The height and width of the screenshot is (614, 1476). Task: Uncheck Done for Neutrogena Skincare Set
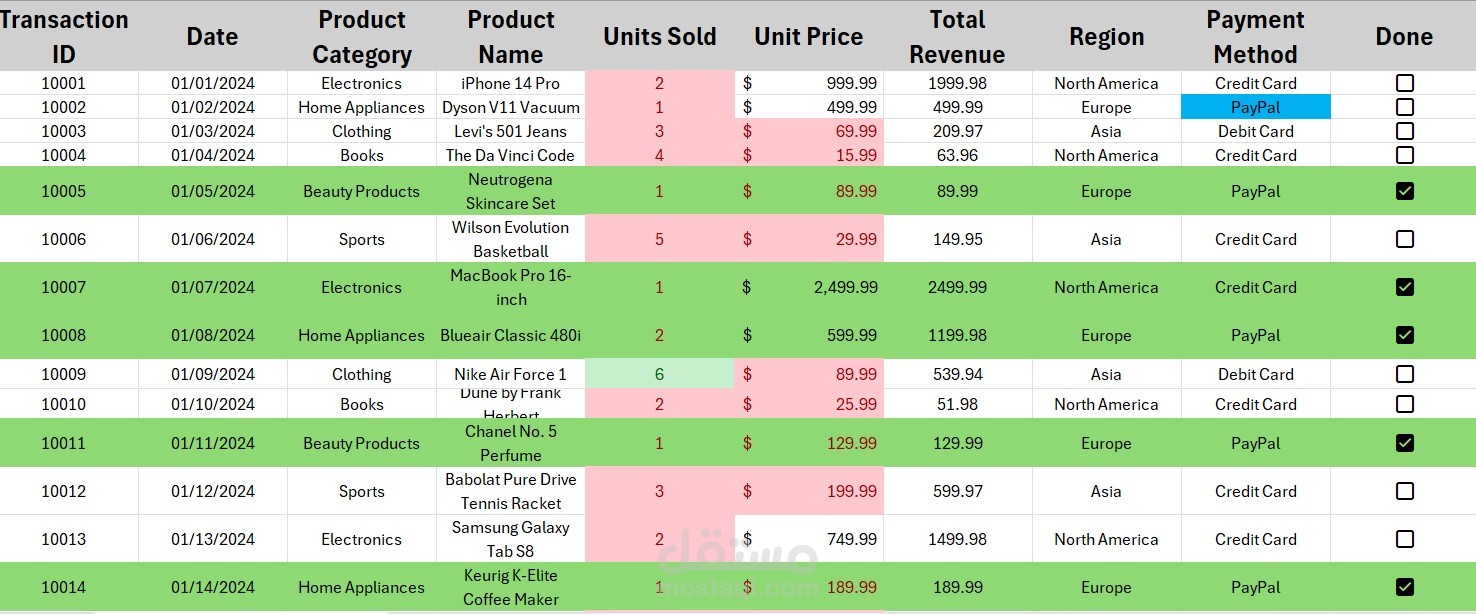pos(1404,191)
